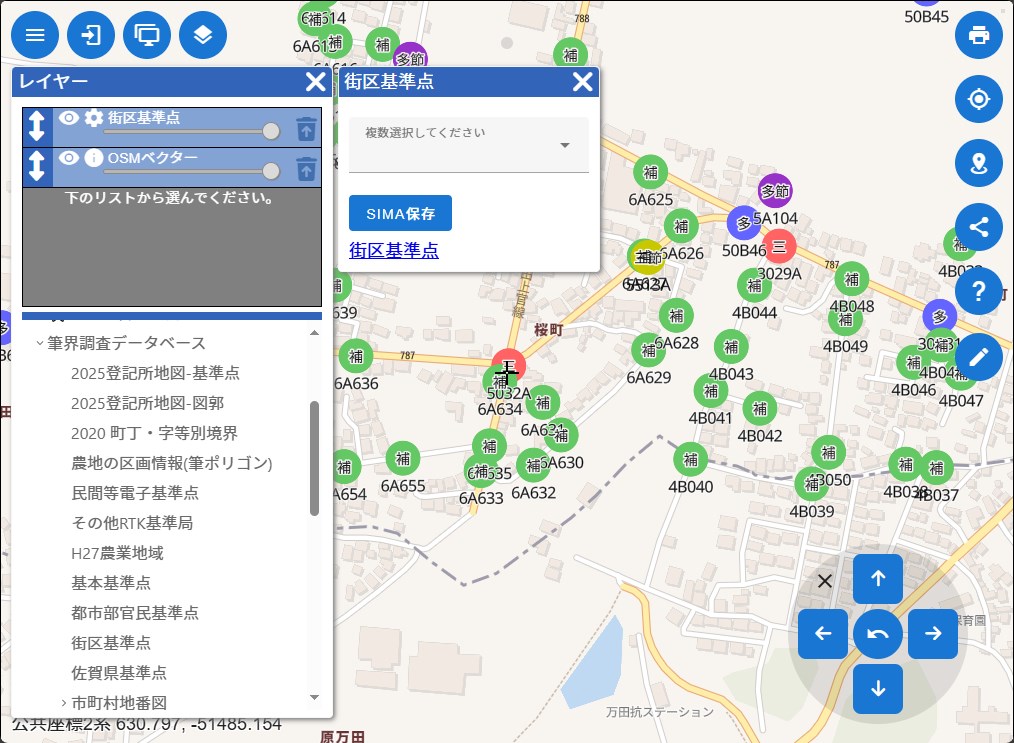Toggle visibility of 街区基準点 layer

click(x=68, y=118)
